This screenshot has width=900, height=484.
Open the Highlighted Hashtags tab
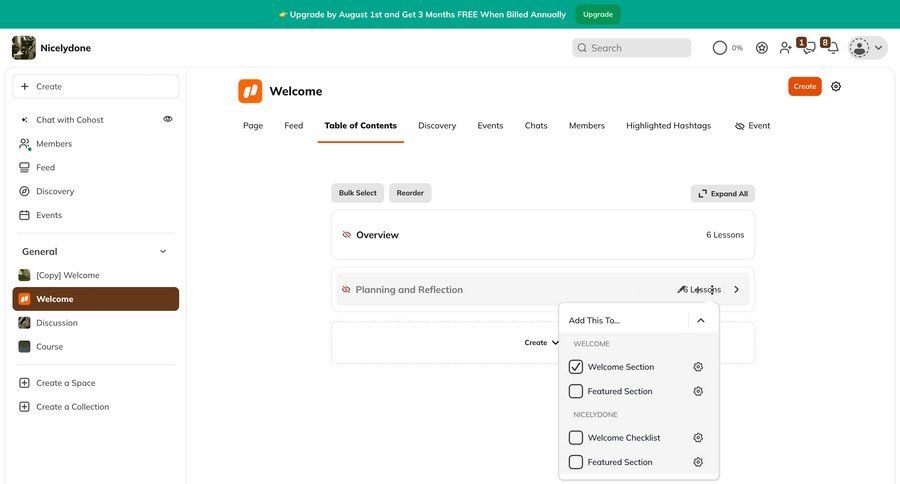tap(668, 125)
